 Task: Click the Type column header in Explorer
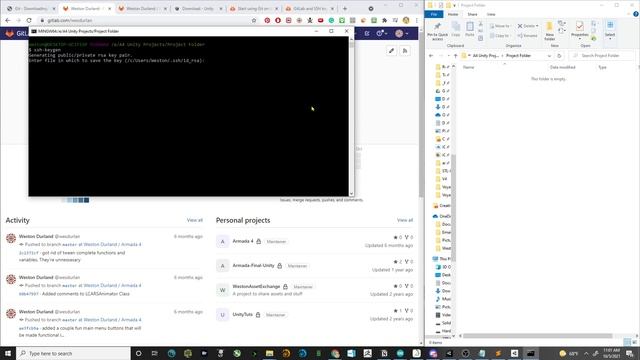[602, 67]
